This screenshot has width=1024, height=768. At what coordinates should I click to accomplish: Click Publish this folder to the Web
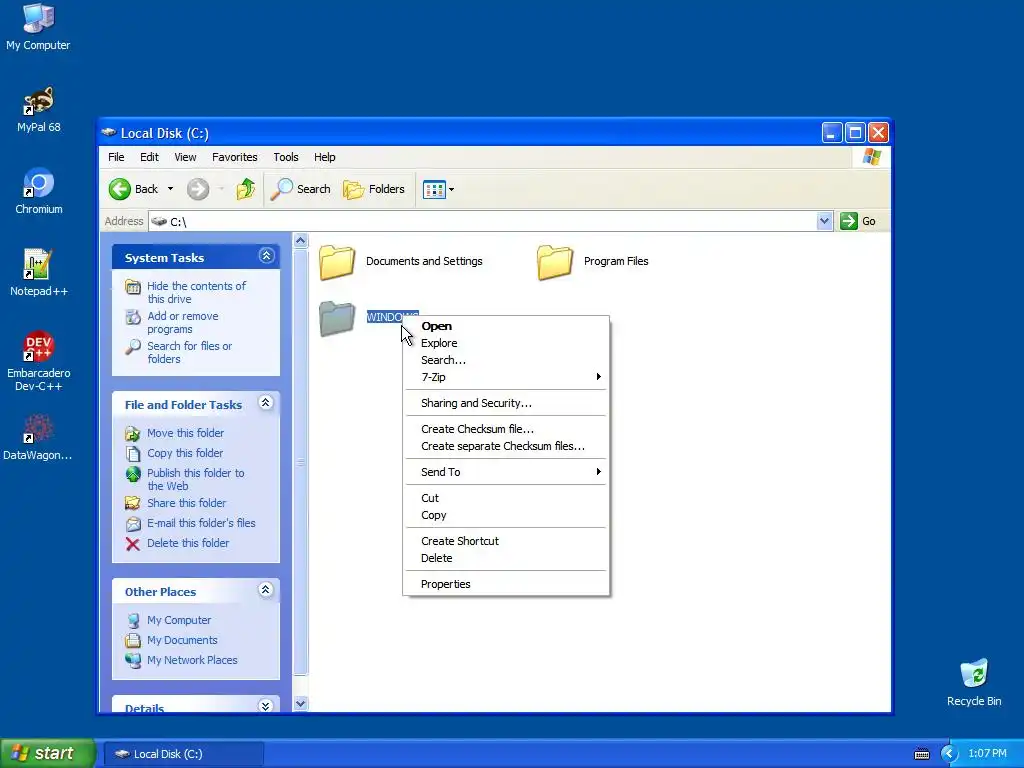195,479
